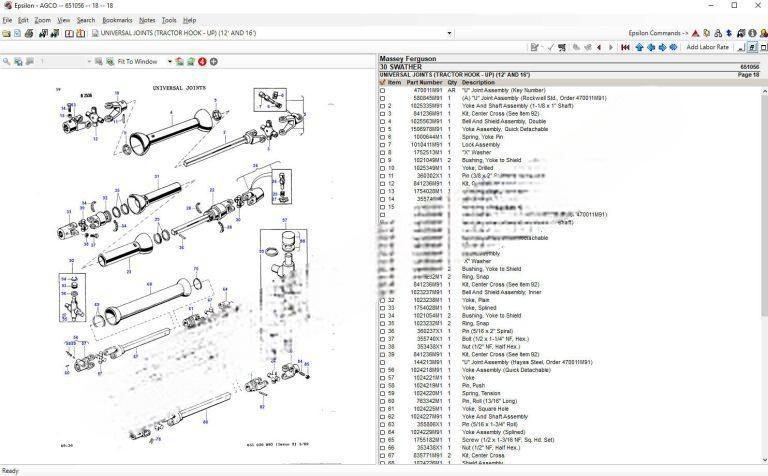Image resolution: width=768 pixels, height=476 pixels.
Task: Tick item 2 Yoke And Shaft Assembly checkbox
Action: pos(383,106)
